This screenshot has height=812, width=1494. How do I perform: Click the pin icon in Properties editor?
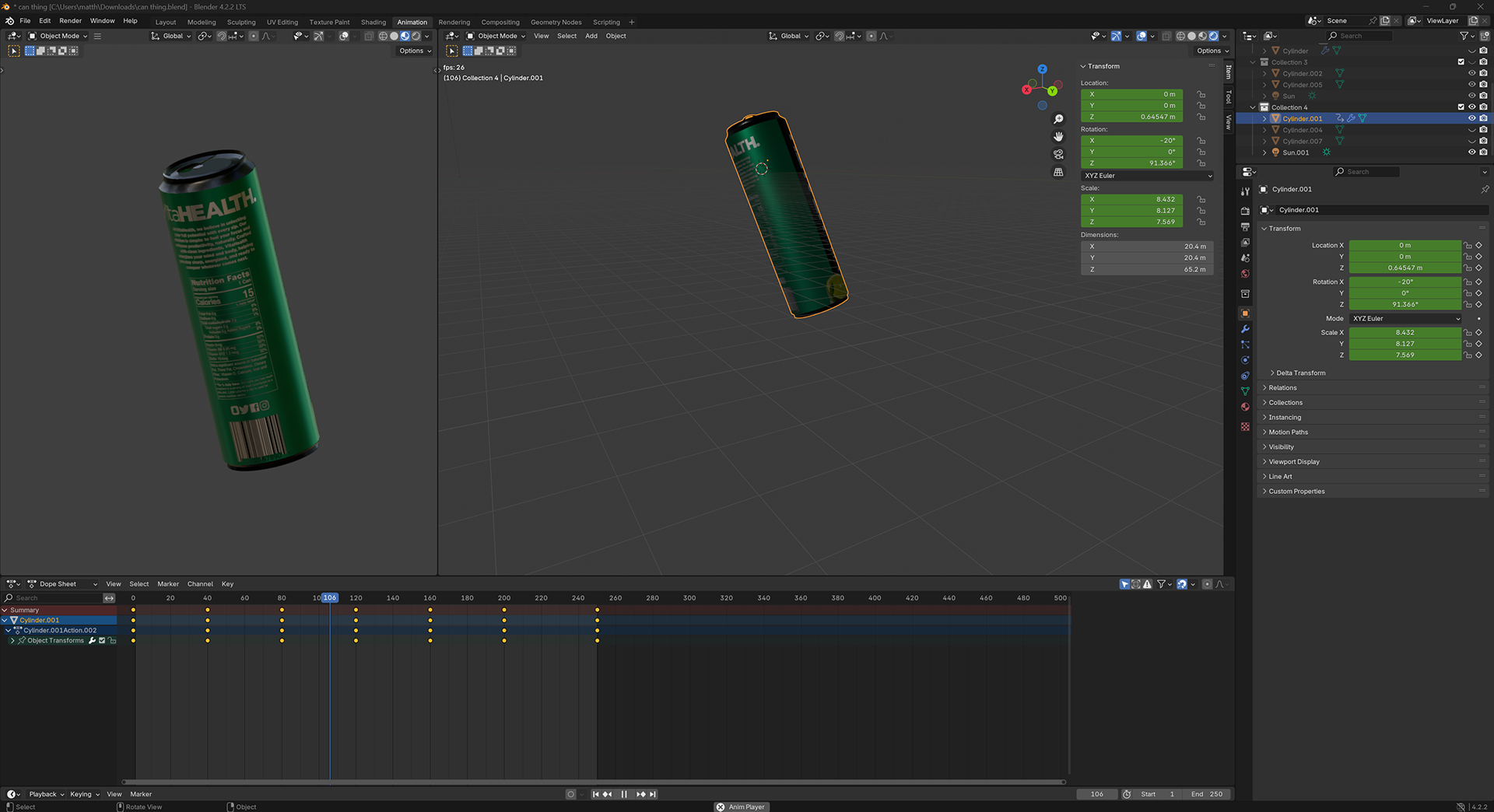click(x=1484, y=189)
